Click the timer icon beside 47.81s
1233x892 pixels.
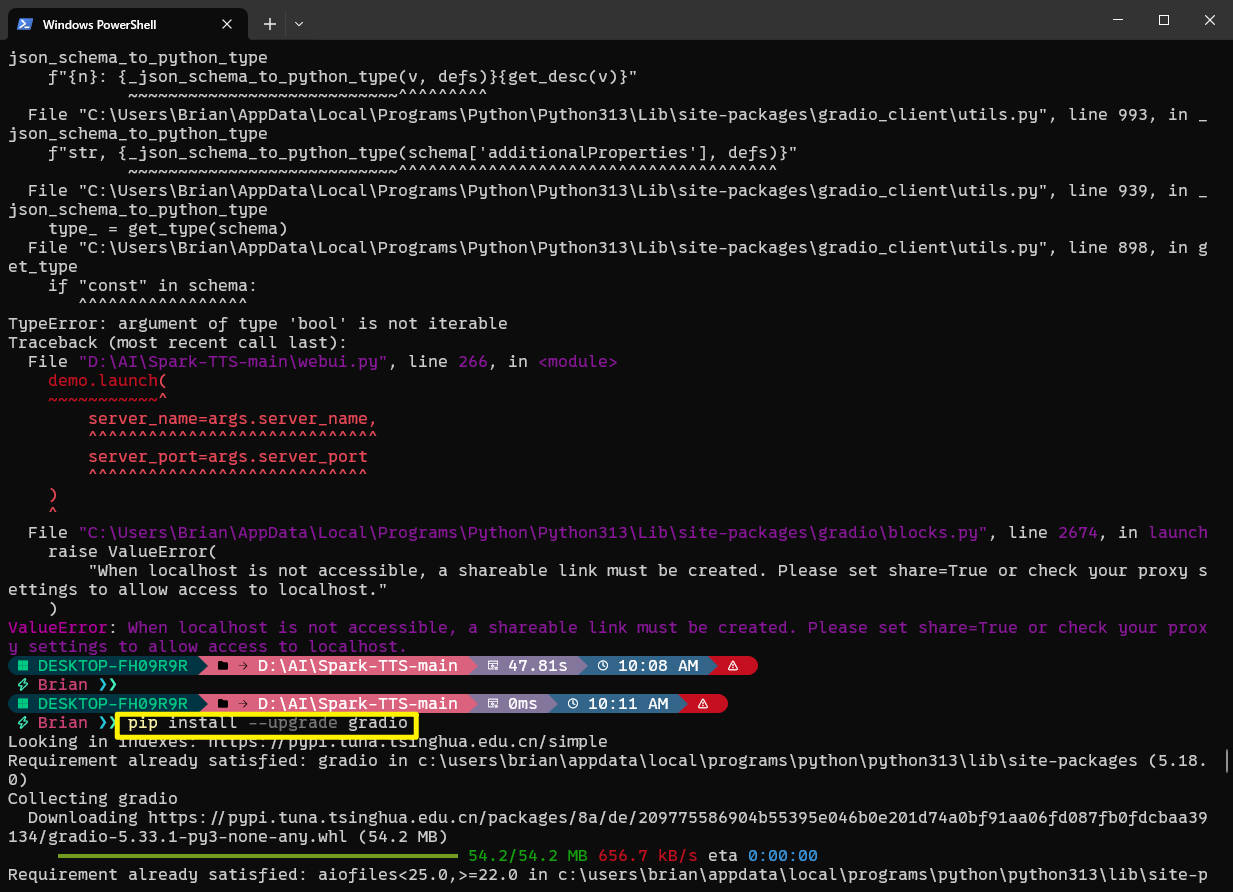(493, 666)
